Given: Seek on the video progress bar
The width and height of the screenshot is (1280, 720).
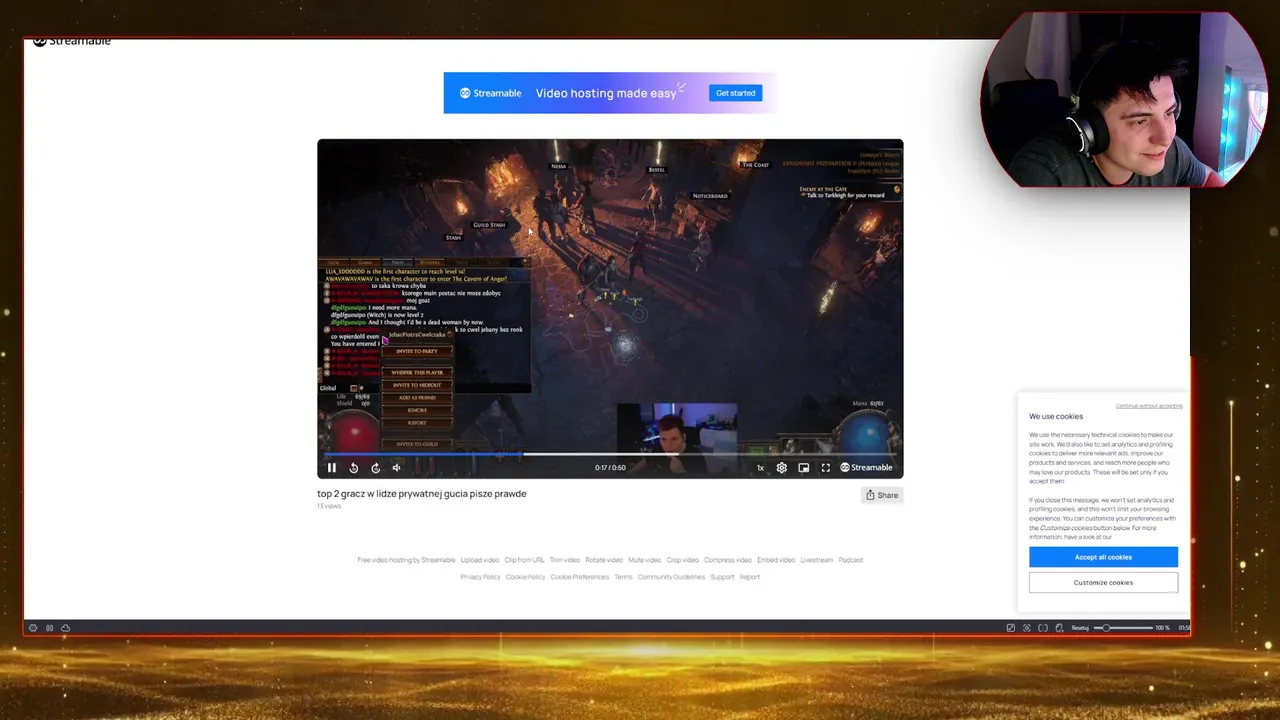Looking at the screenshot, I should point(610,455).
